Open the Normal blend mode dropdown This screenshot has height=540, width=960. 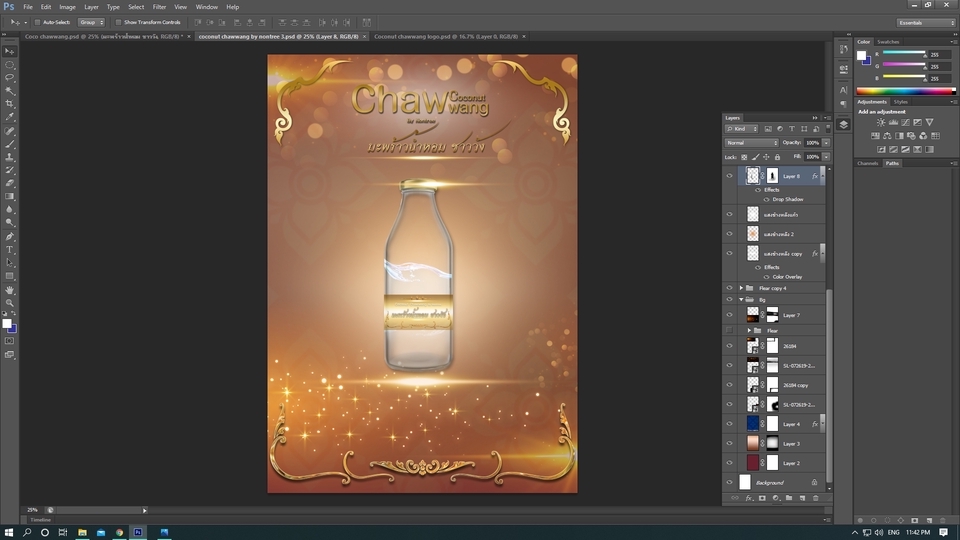(x=752, y=143)
